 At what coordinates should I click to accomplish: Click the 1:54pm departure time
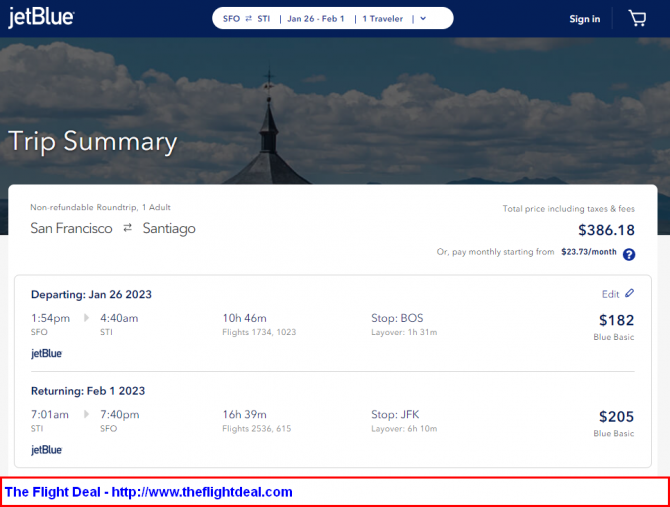click(x=50, y=318)
